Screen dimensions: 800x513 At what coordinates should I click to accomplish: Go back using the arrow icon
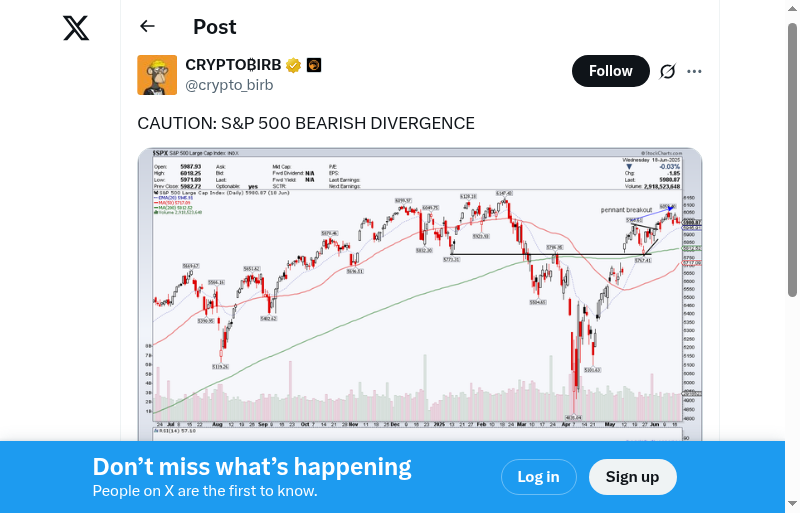click(x=148, y=27)
